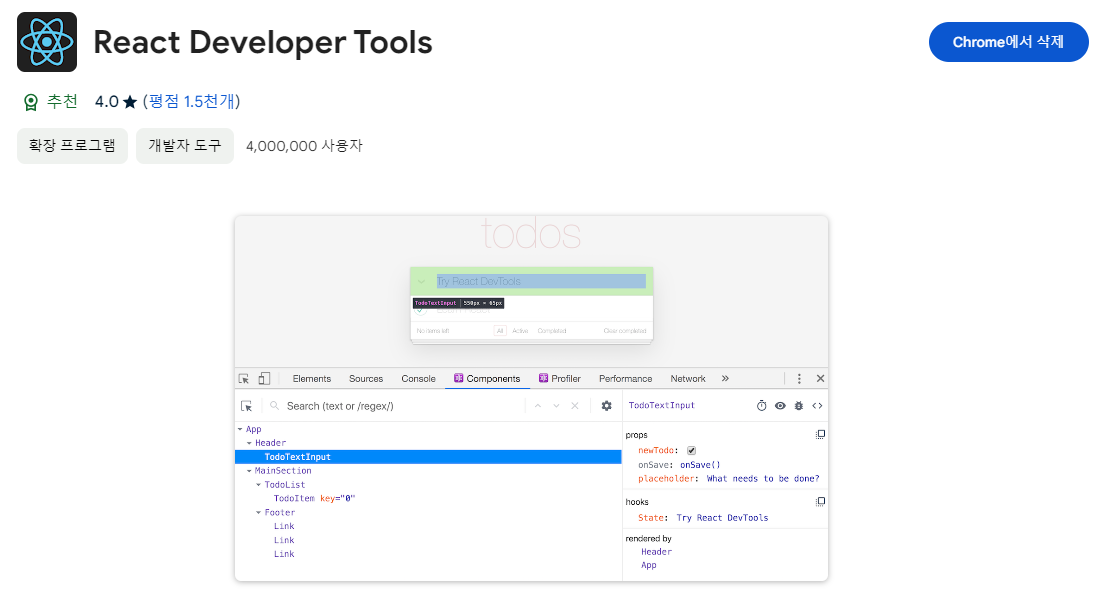Click the 4,000,000 사용자 user count
Viewport: 1116px width, 608px height.
click(304, 146)
